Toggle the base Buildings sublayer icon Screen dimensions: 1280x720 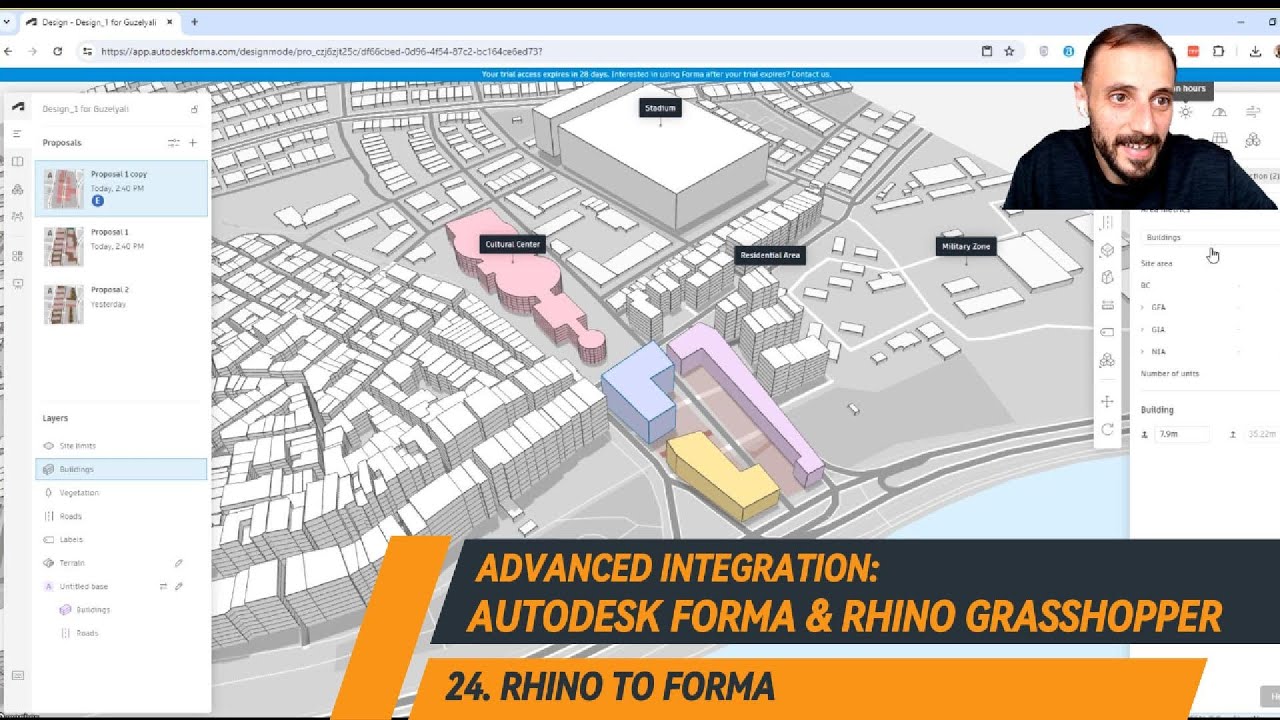[66, 609]
